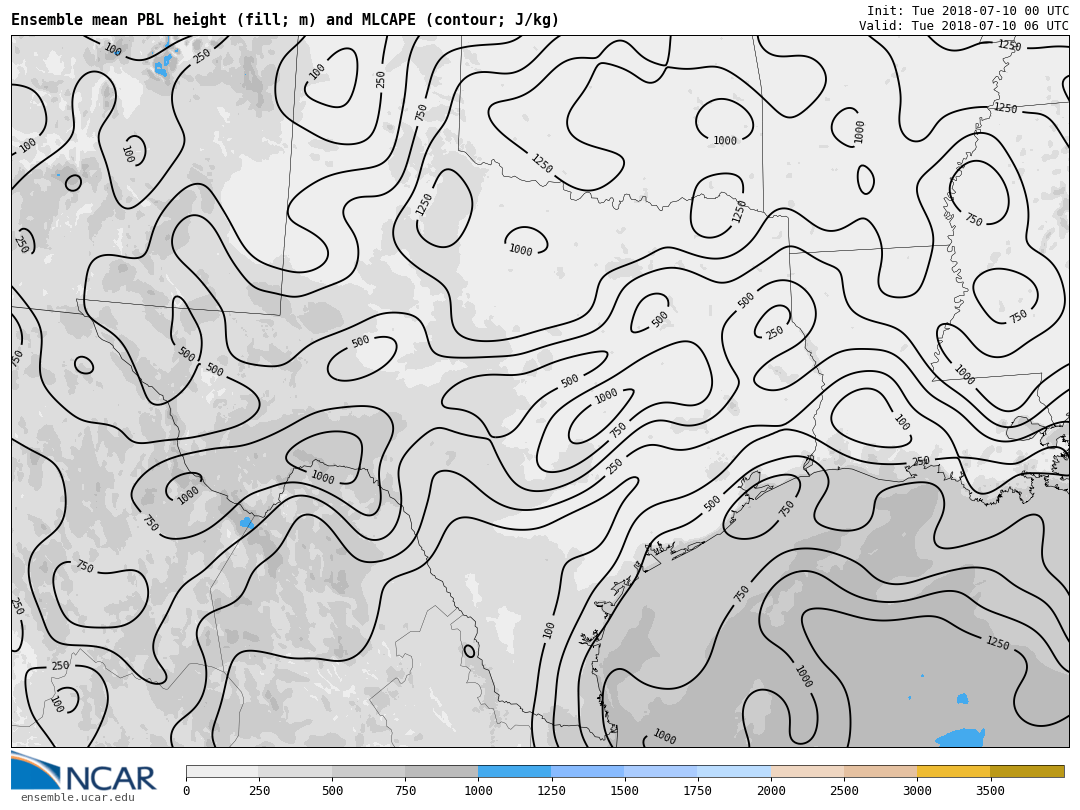Click the Valid time text
Image resolution: width=1080 pixels, height=810 pixels.
click(x=963, y=26)
